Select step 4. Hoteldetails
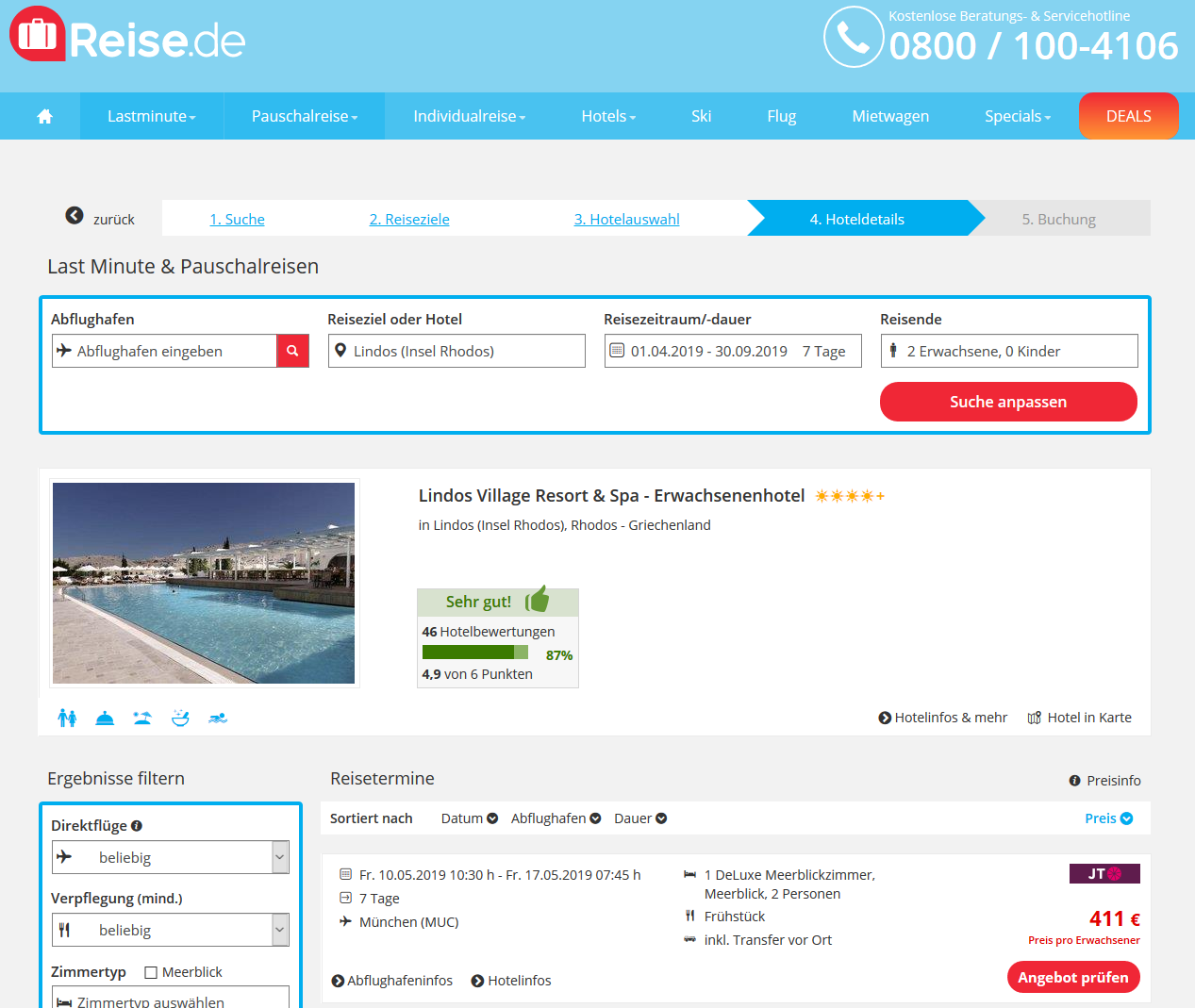Screen dimensions: 1195x1008 pyautogui.click(x=857, y=219)
